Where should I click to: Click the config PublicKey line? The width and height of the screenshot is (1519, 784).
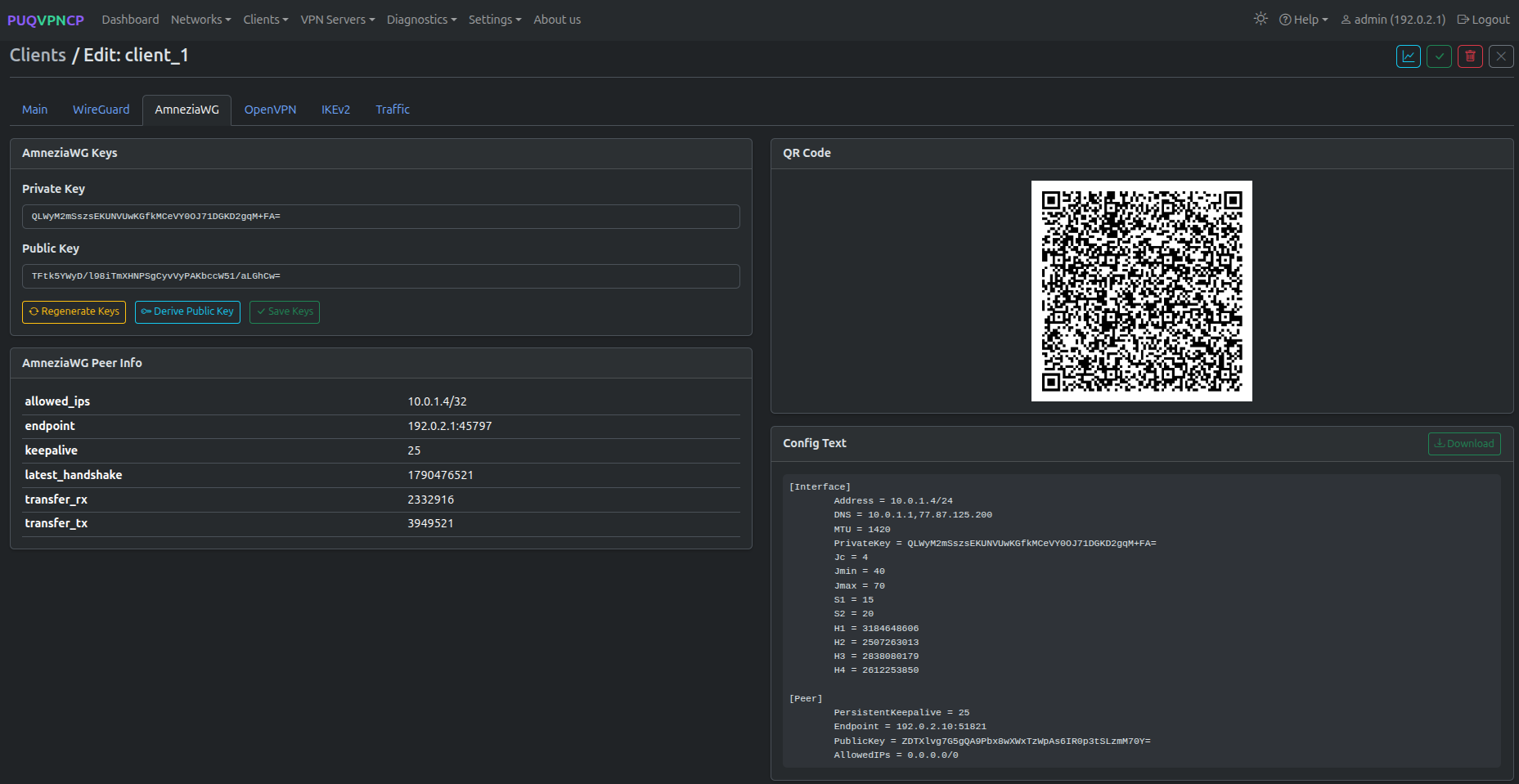point(992,741)
